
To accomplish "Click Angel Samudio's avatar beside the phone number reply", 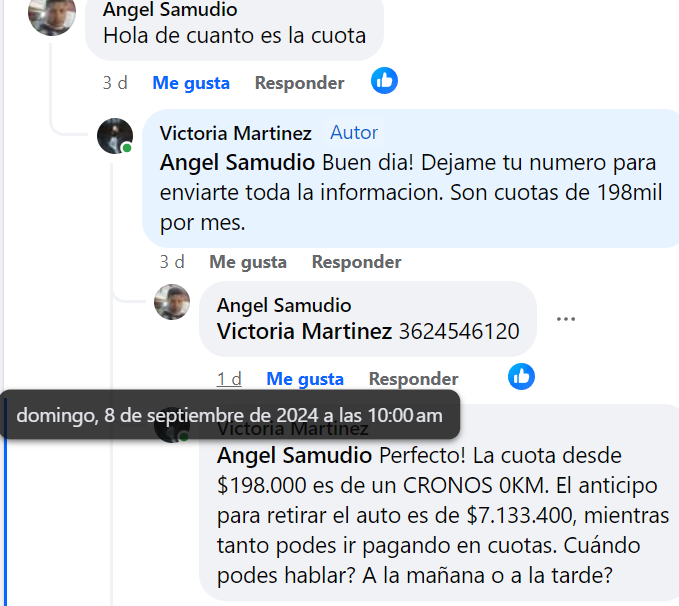I will pos(172,302).
